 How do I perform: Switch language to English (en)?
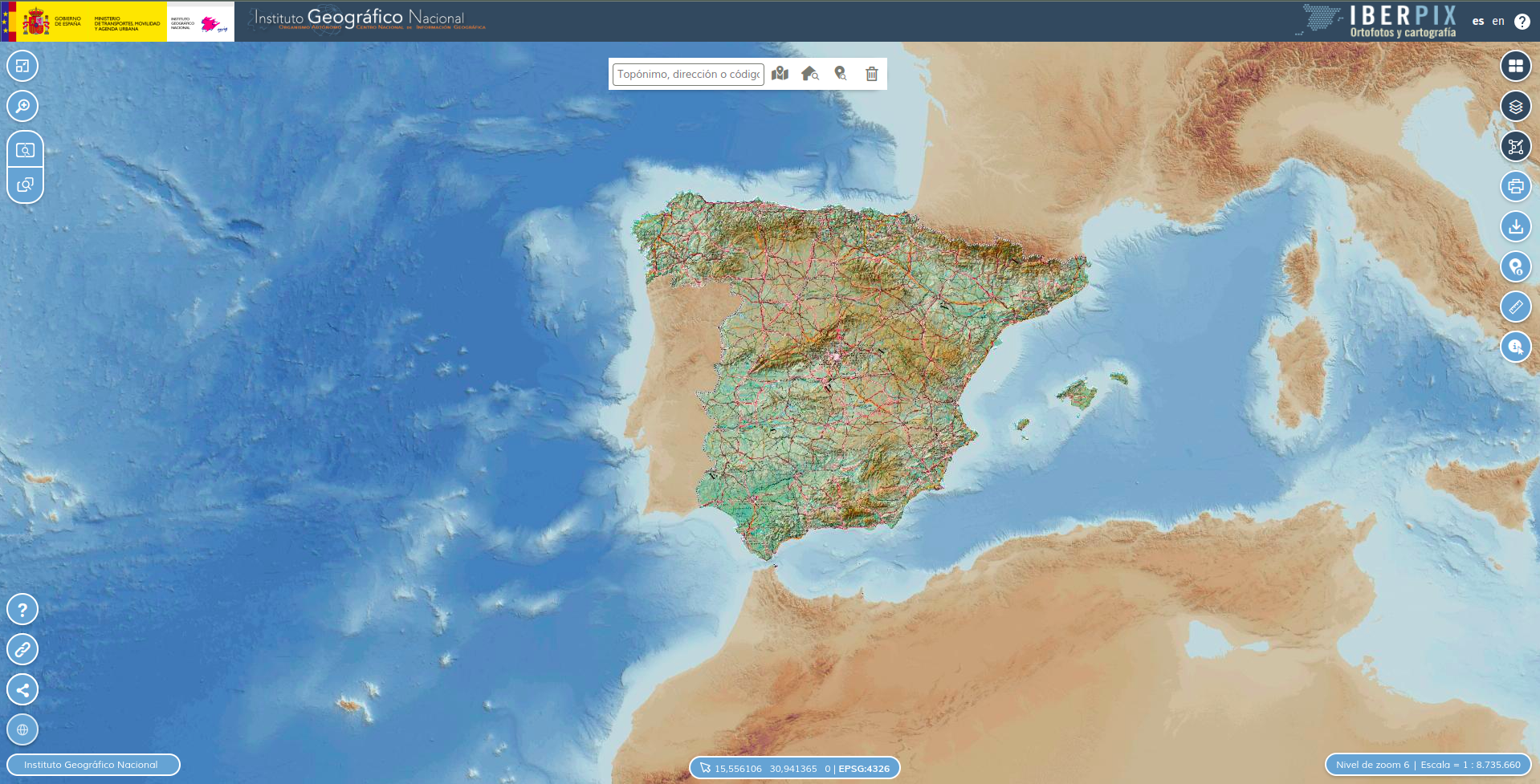click(x=1497, y=21)
